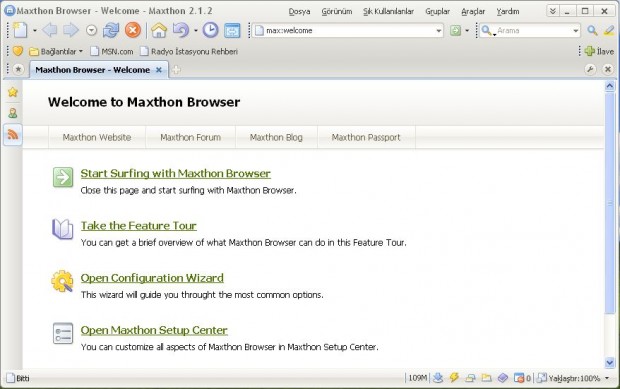Click Take the Feature Tour link
This screenshot has height=389, width=620.
[138, 226]
